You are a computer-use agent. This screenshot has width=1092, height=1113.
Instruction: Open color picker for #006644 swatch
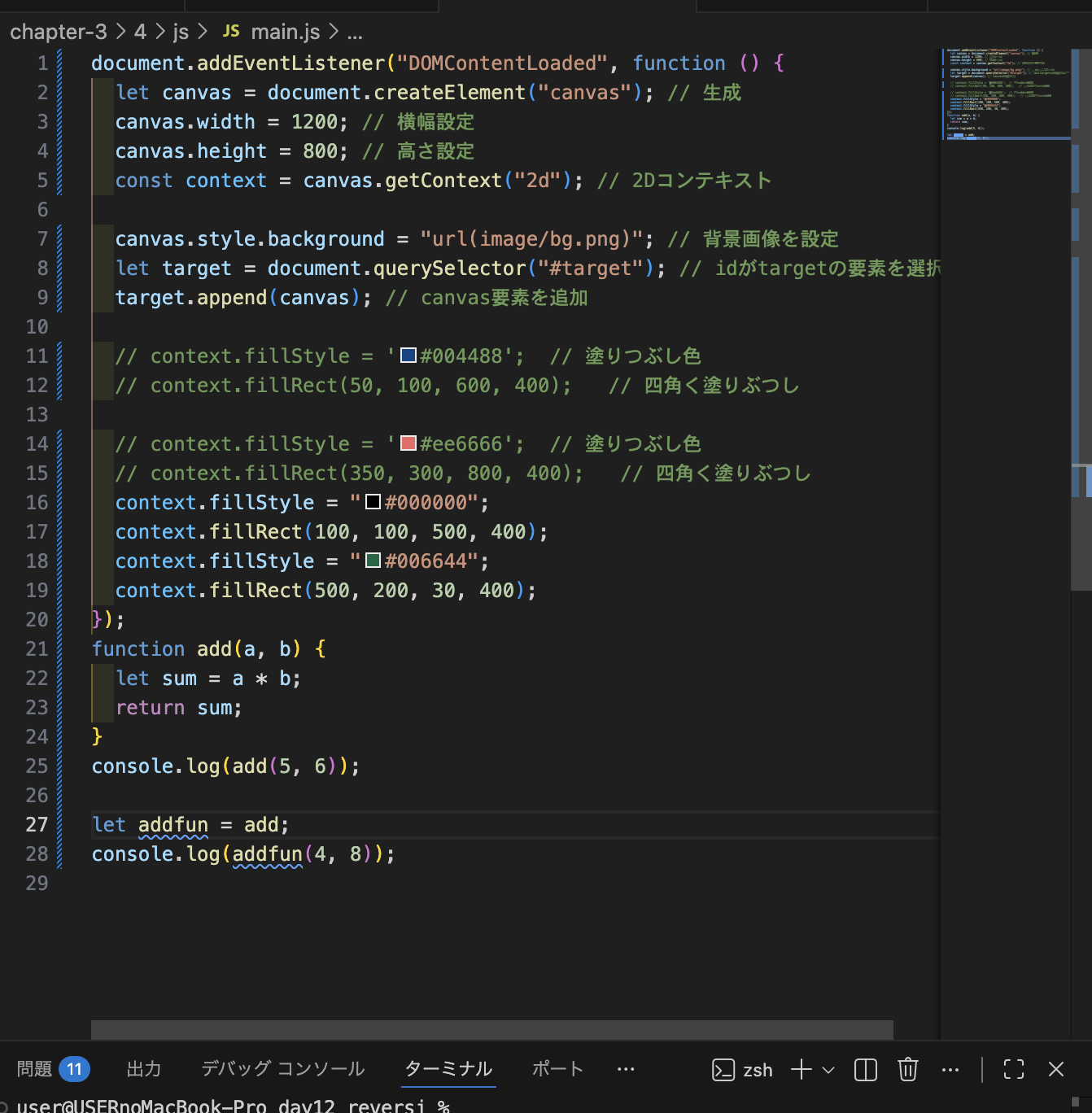tap(373, 560)
